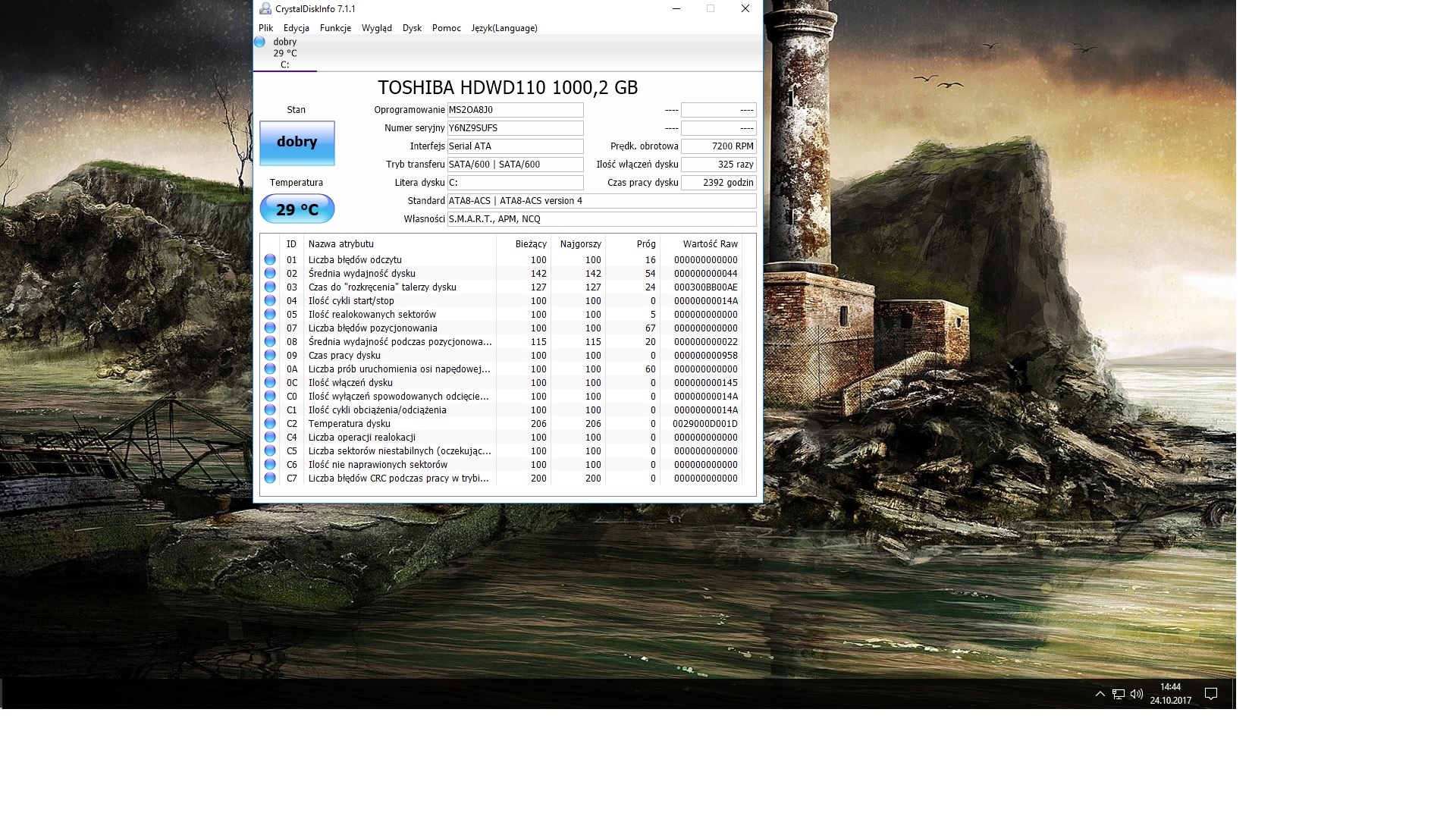Click status icon for attribute C4
The width and height of the screenshot is (1456, 819).
tap(270, 437)
